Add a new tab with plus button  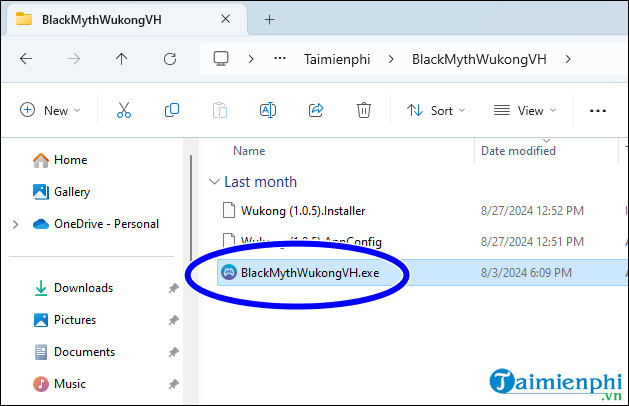269,19
